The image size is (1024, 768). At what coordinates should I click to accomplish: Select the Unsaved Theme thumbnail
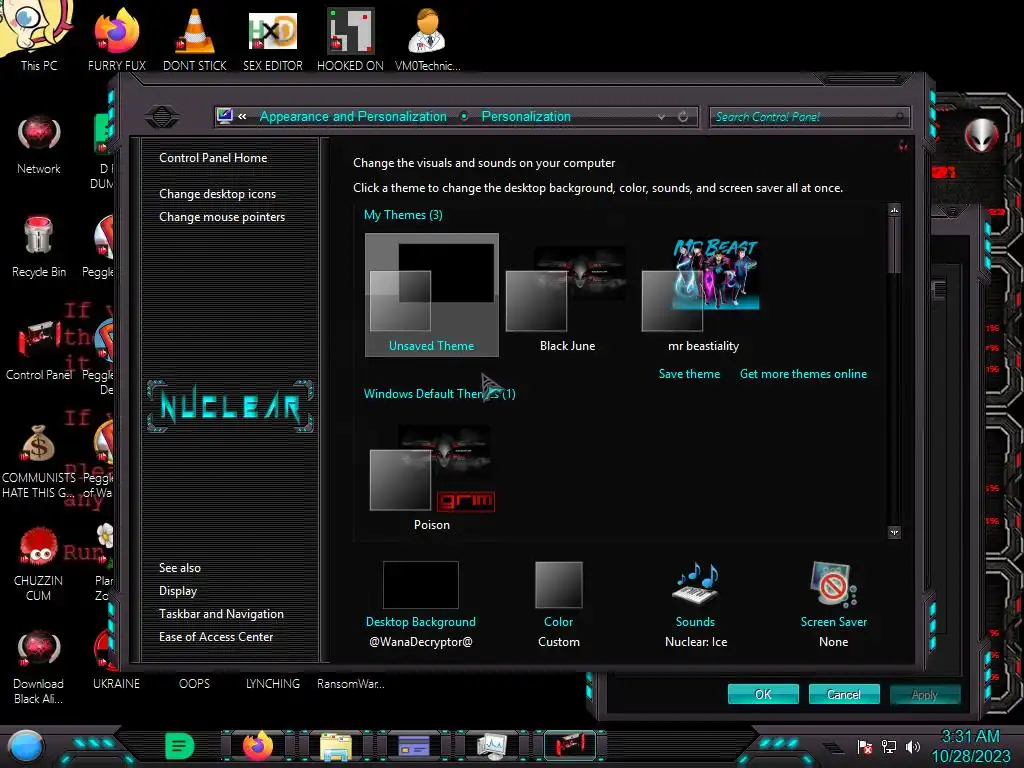point(432,295)
